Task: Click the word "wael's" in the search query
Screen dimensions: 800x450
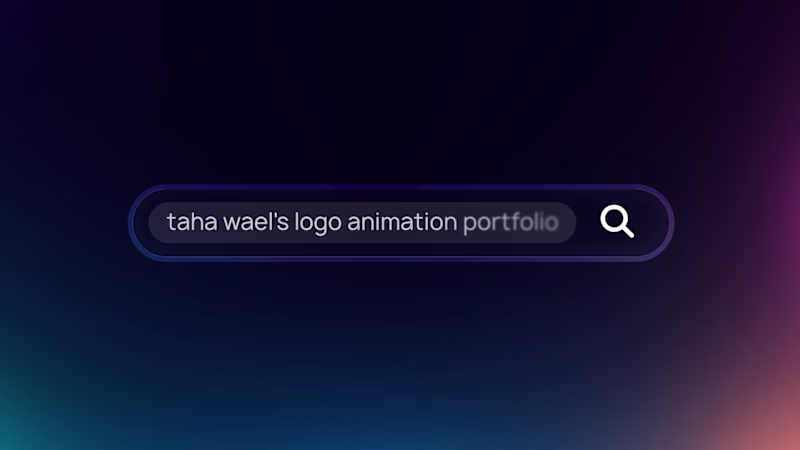Action: click(256, 222)
